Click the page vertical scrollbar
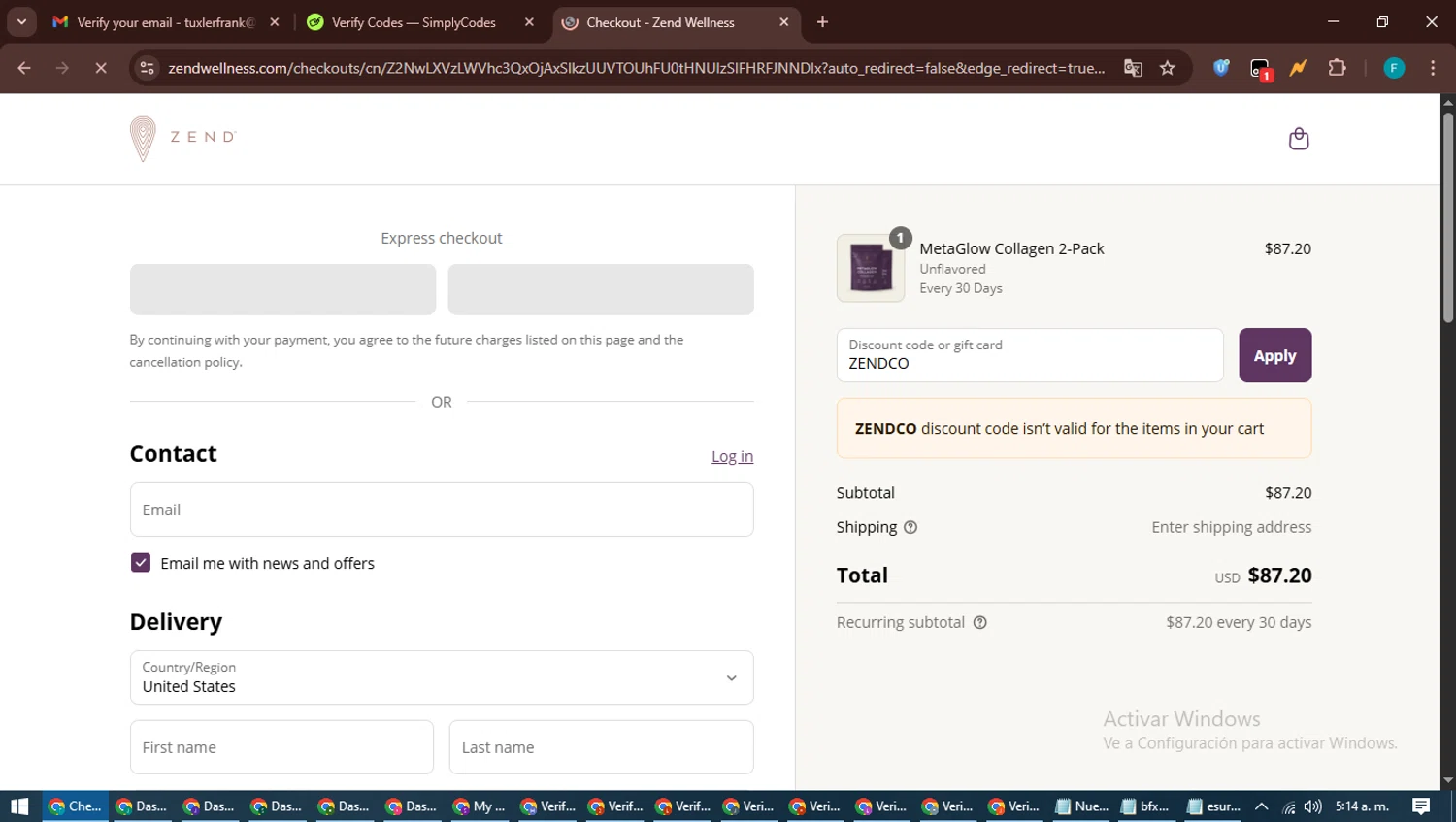The width and height of the screenshot is (1456, 822). click(1448, 218)
